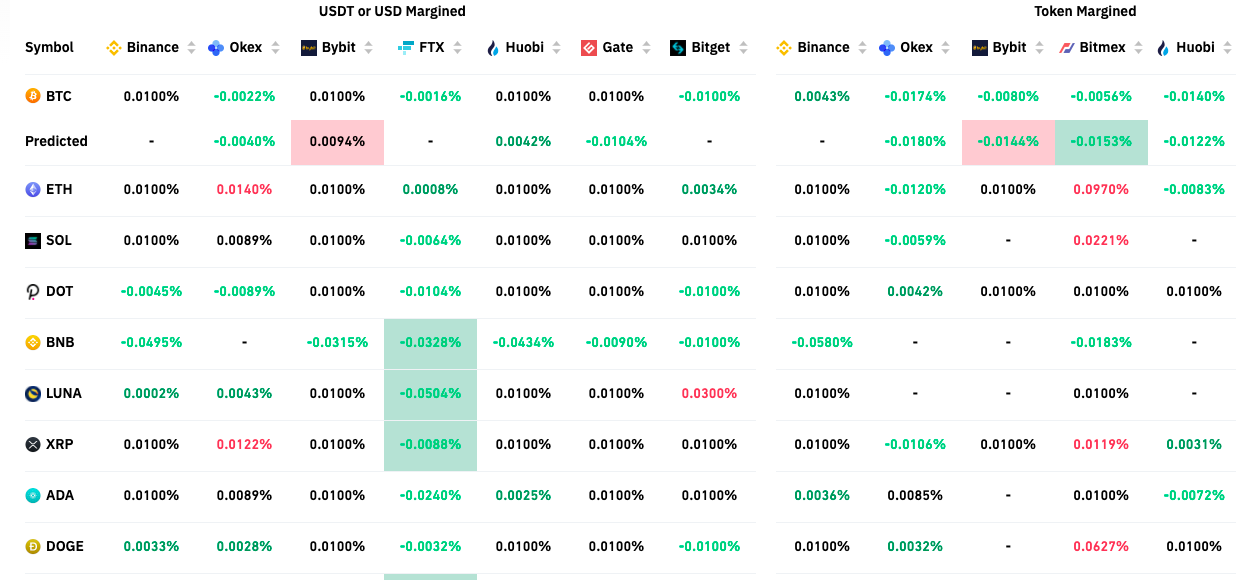
Task: Select the Token Margined heading
Action: point(1085,11)
